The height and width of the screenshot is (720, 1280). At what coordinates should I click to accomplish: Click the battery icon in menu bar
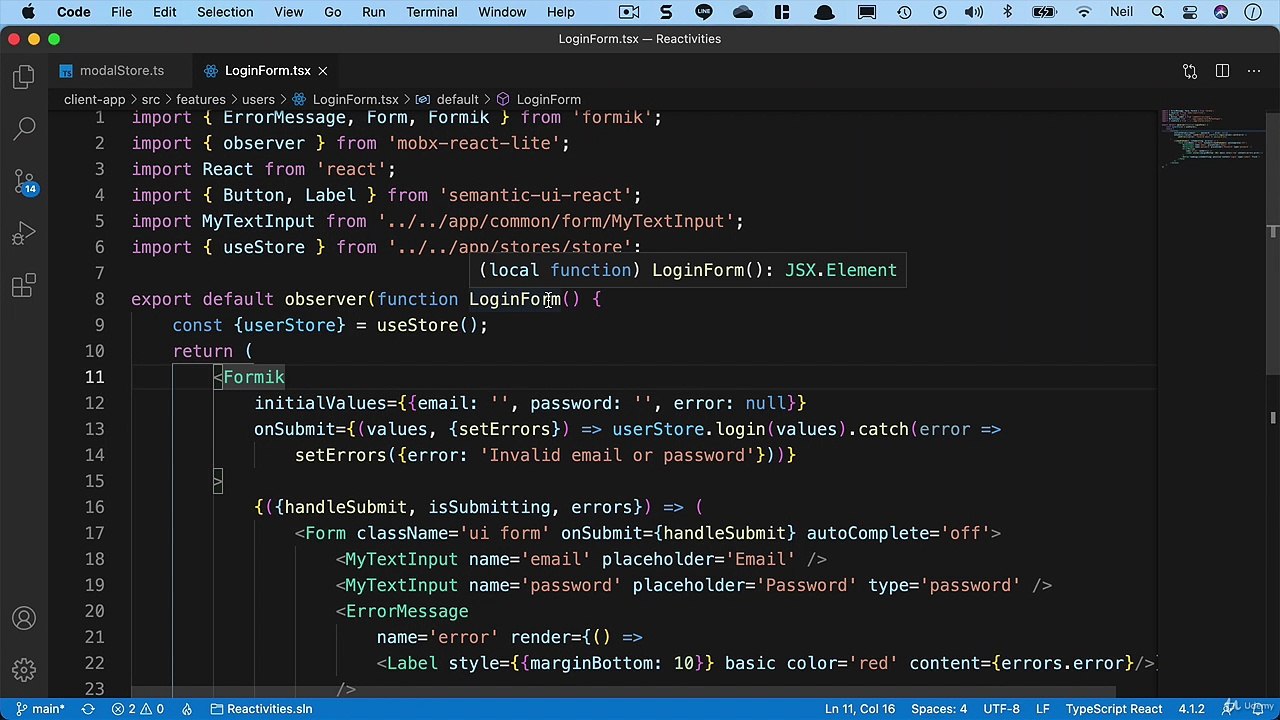point(1044,12)
